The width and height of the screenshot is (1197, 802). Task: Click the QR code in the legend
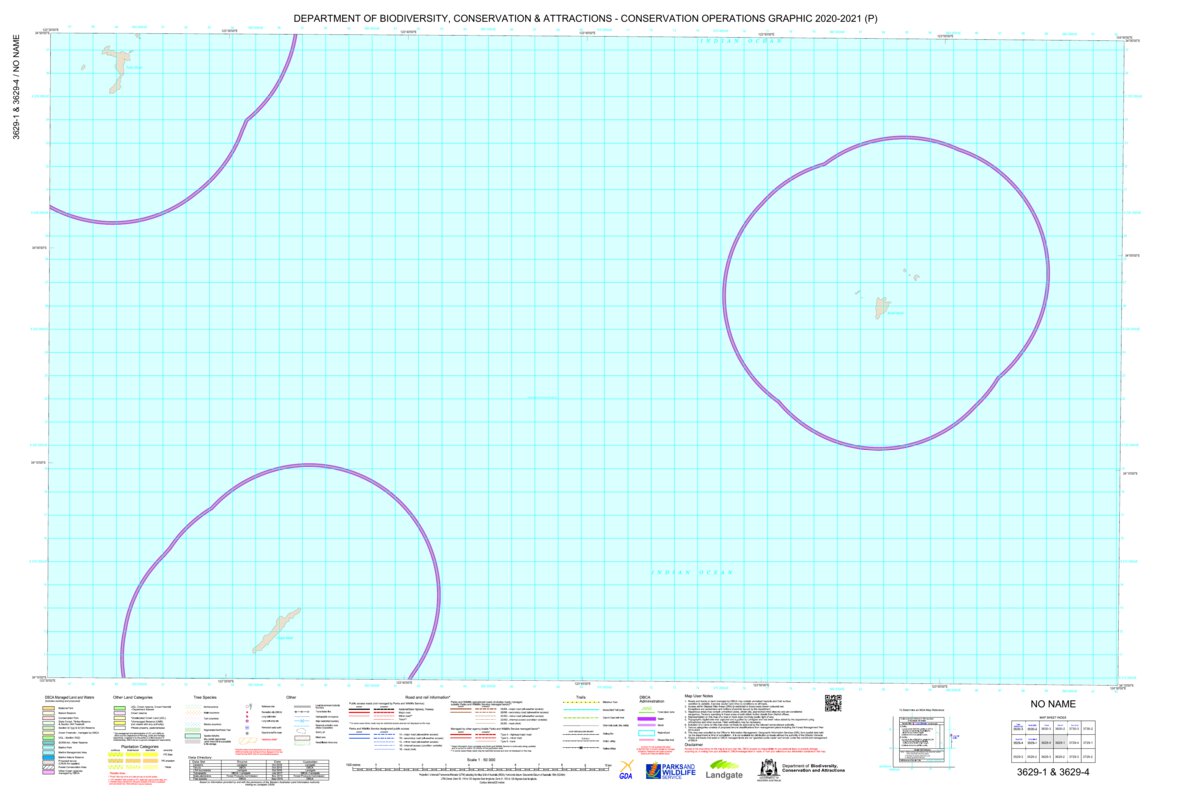tap(833, 703)
